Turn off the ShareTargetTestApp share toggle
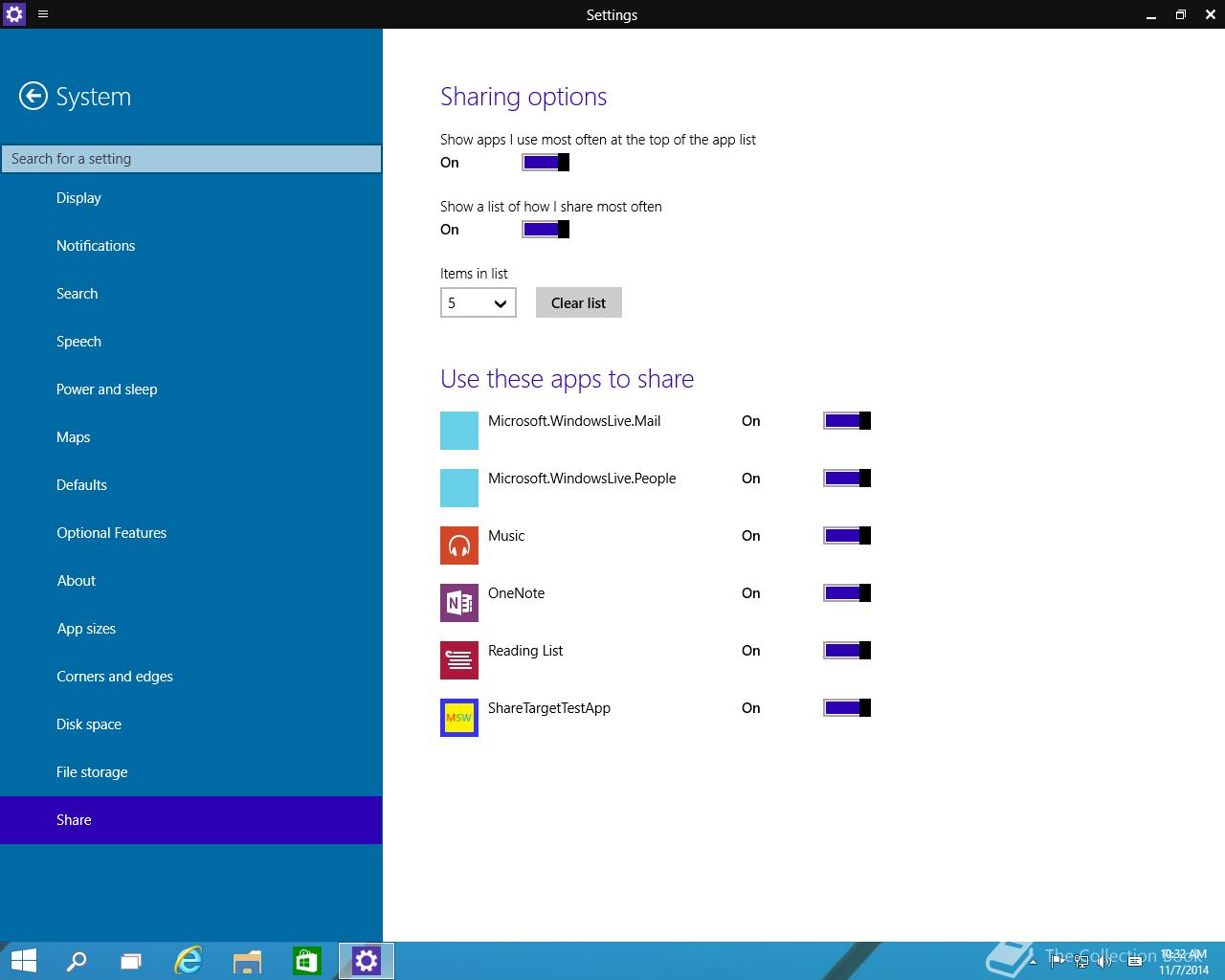The image size is (1225, 980). click(847, 708)
